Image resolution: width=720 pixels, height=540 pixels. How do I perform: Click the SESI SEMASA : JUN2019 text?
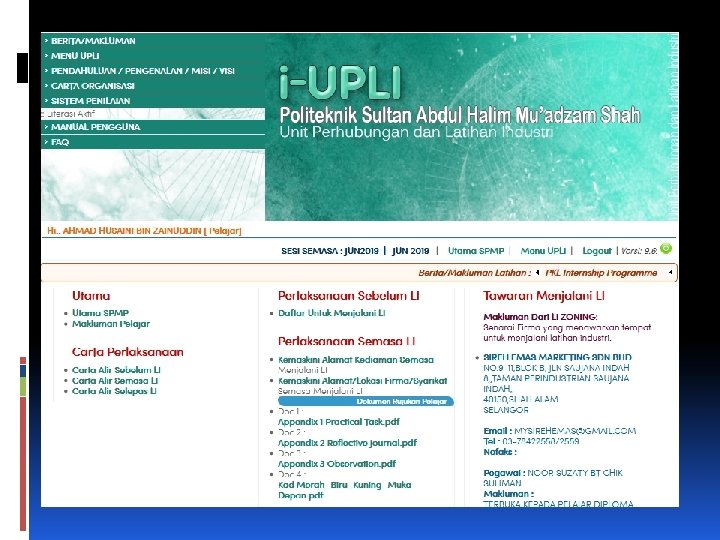point(330,251)
